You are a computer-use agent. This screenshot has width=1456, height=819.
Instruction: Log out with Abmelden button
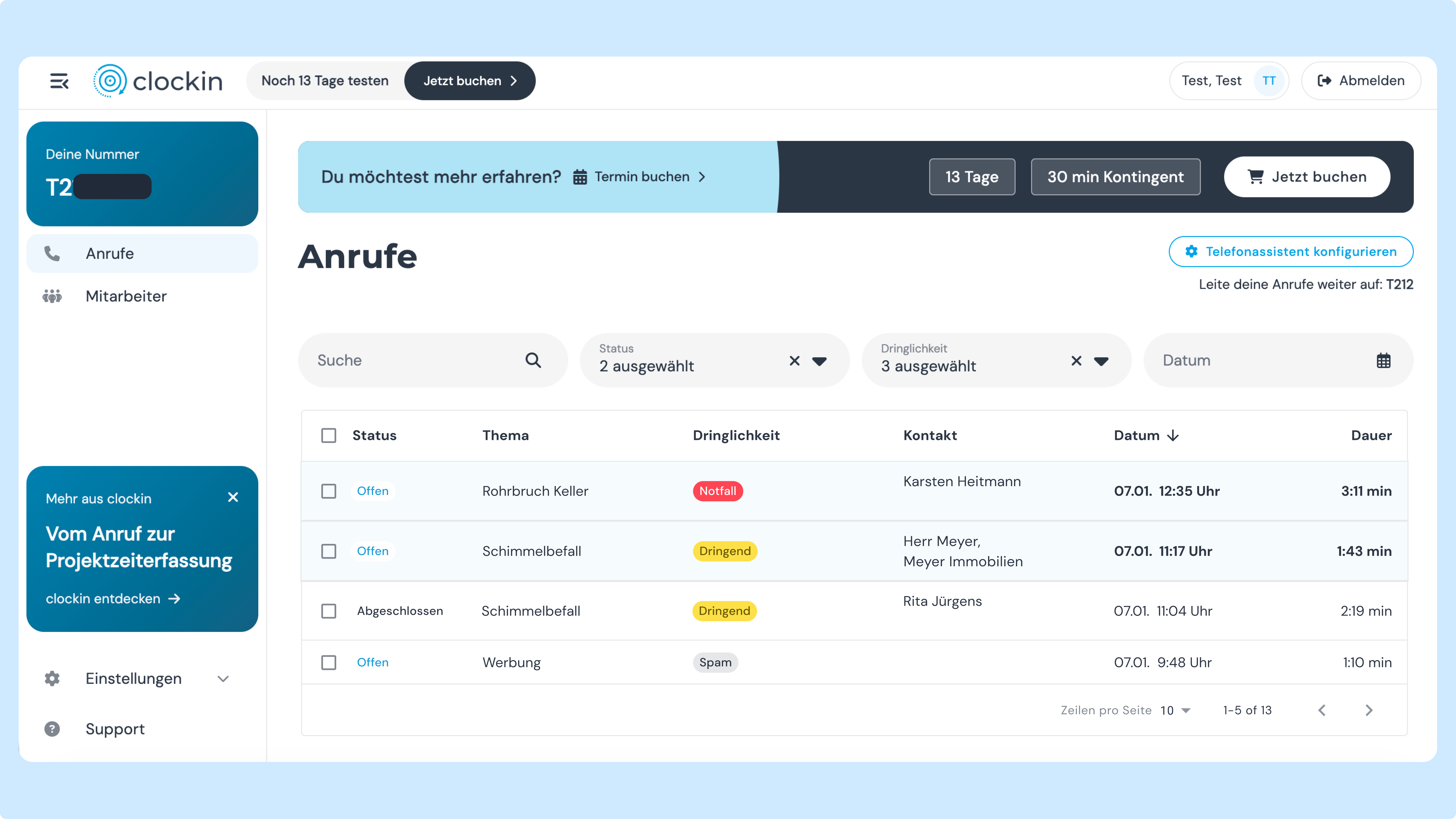1361,81
